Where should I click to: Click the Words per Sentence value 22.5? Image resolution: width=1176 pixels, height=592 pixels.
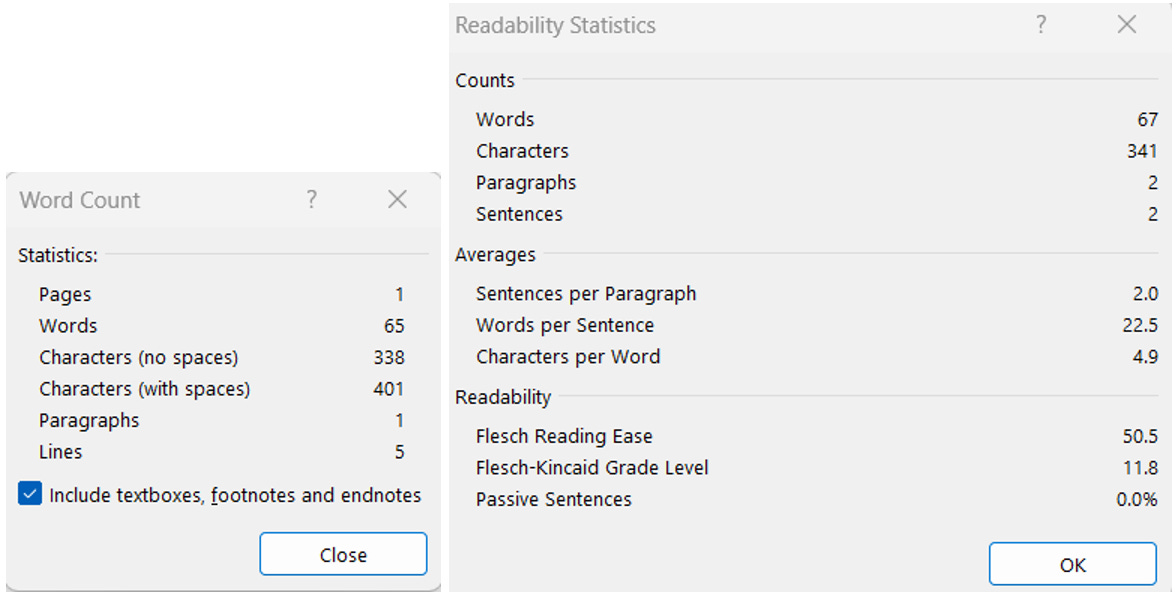[1140, 326]
